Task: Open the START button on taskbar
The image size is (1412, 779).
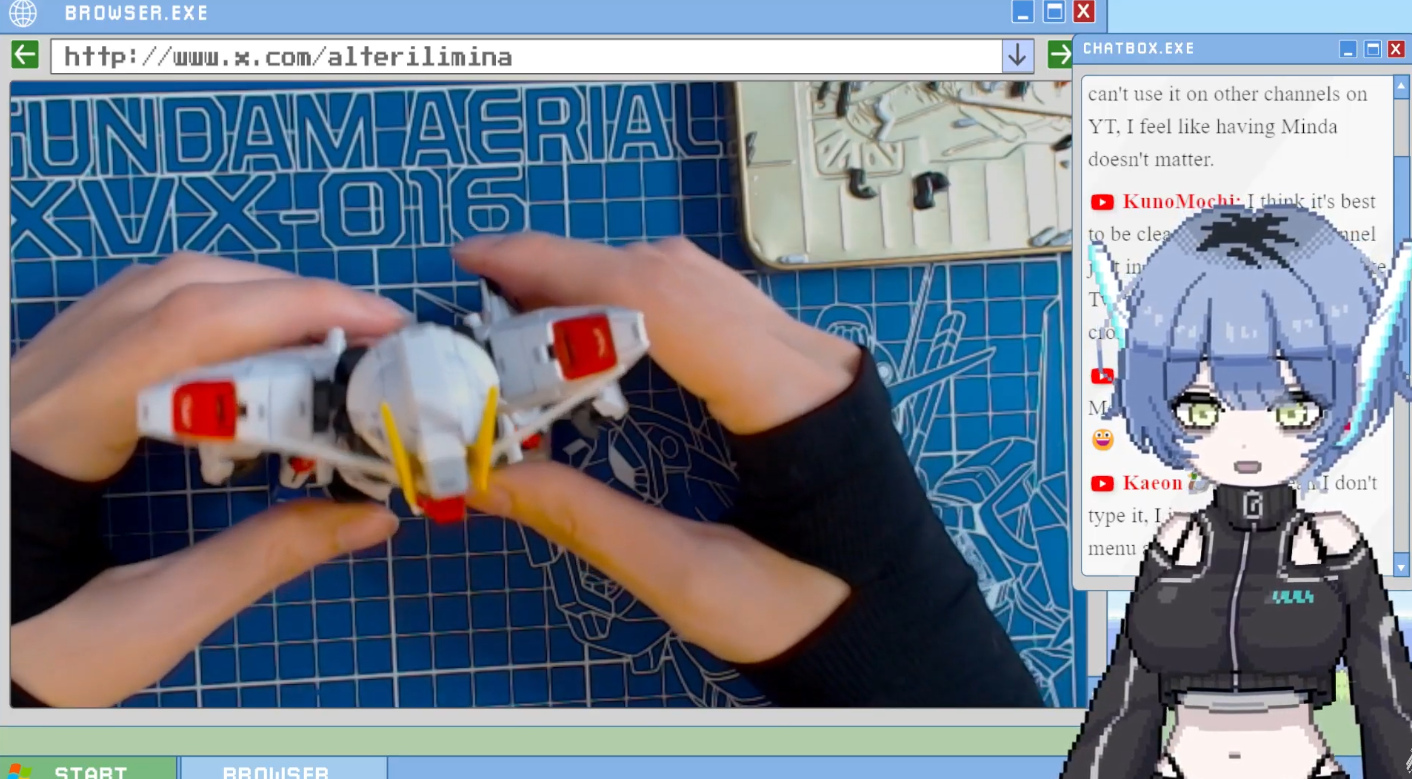Action: point(88,768)
